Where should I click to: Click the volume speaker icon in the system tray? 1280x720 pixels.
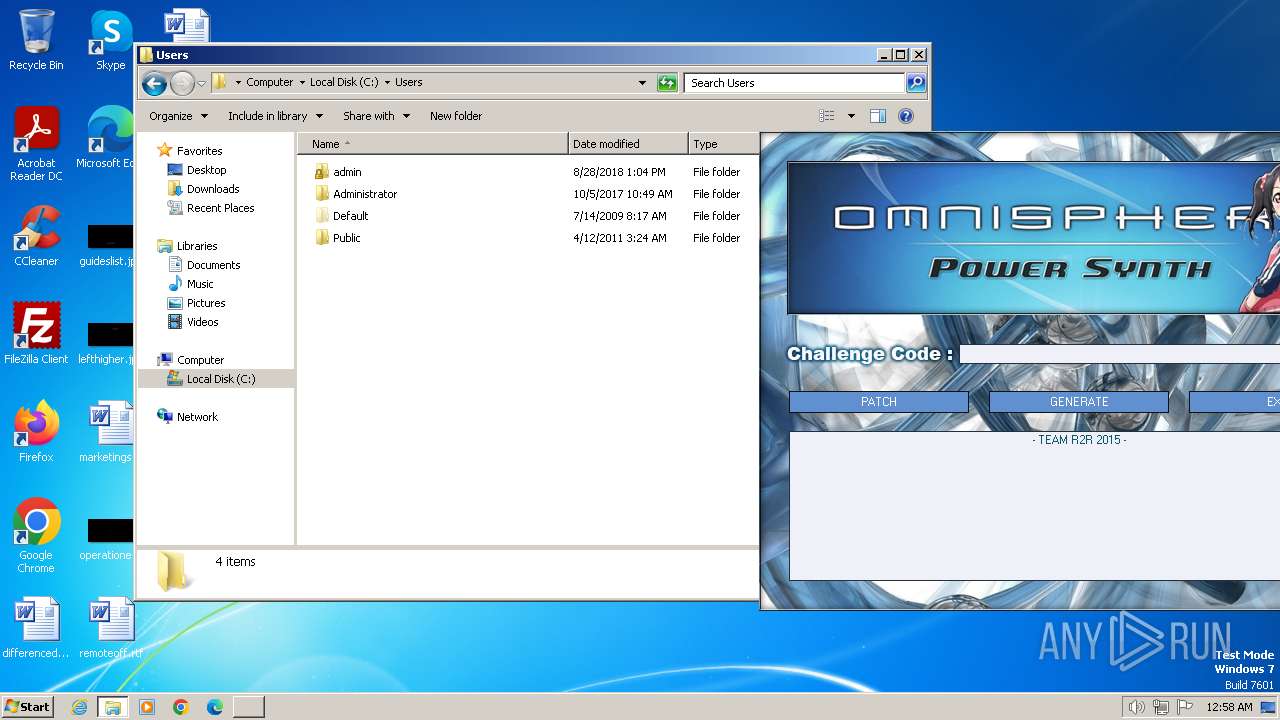tap(1136, 707)
